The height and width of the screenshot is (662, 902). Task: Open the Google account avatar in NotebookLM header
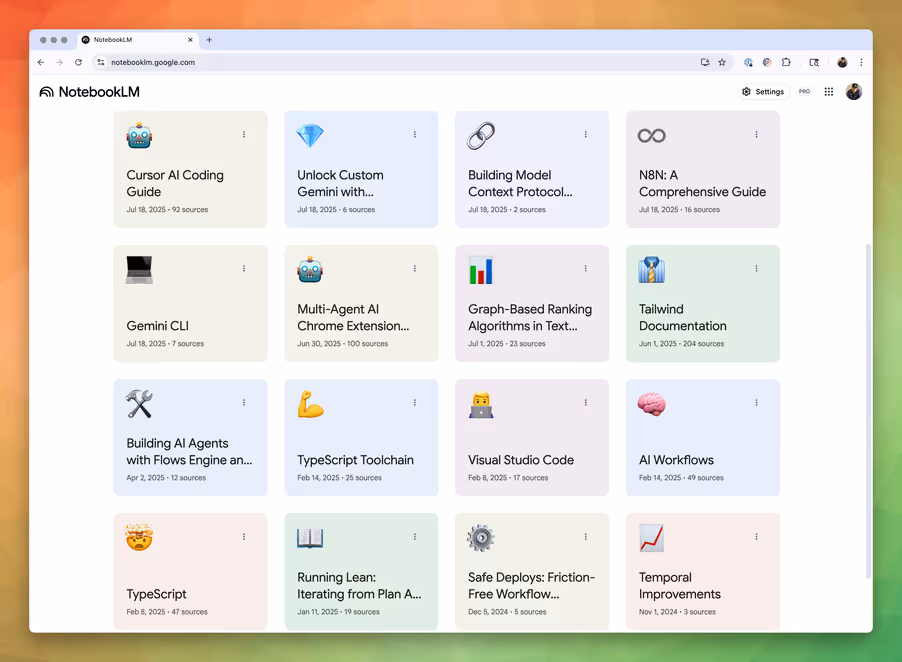click(854, 91)
